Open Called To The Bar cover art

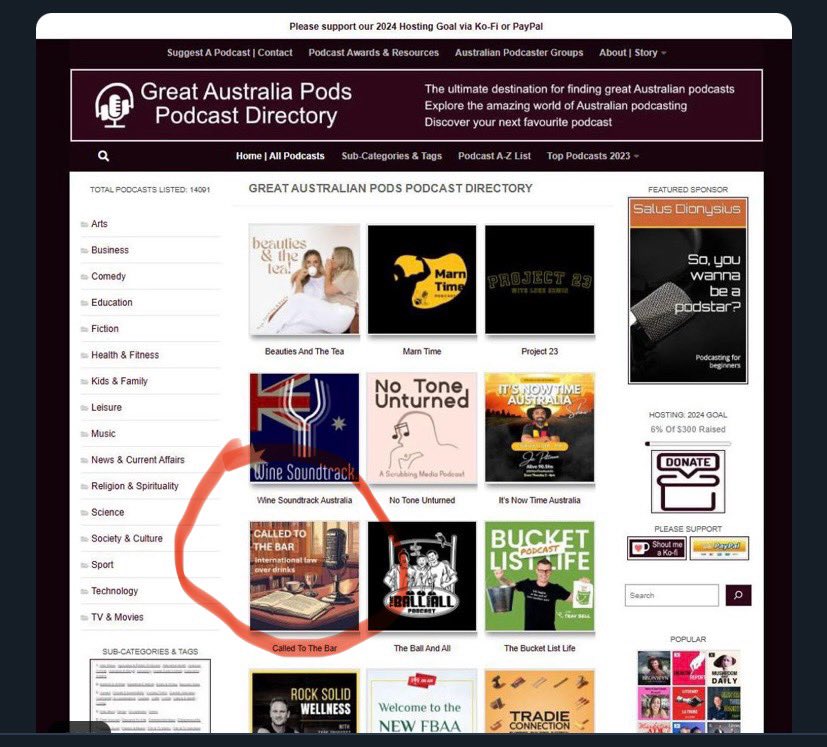click(304, 576)
